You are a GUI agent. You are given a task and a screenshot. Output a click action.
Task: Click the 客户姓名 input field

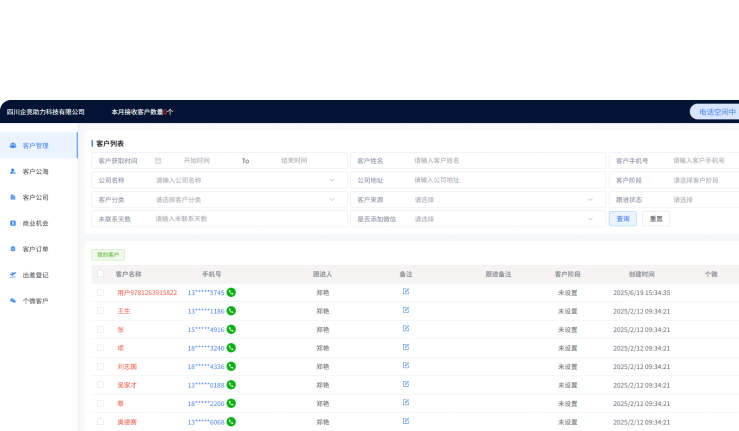tap(505, 161)
